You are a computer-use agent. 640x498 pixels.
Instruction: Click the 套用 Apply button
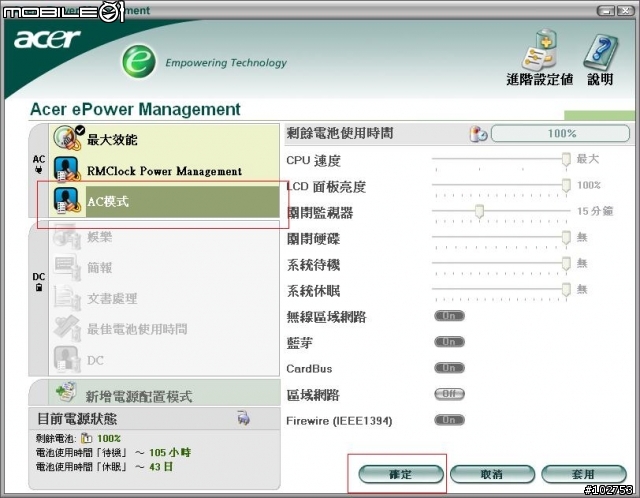[584, 474]
